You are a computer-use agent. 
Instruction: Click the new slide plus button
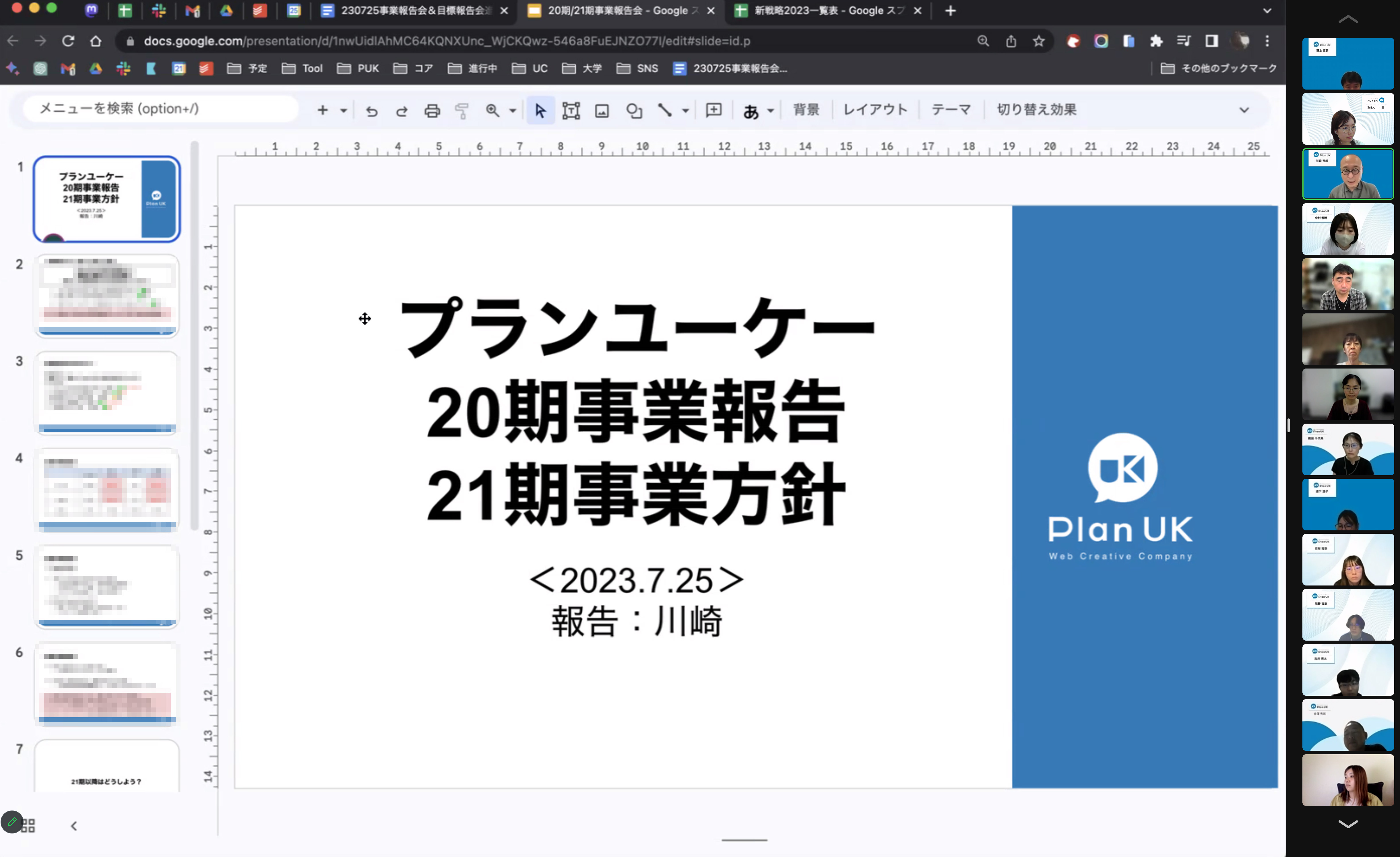click(x=323, y=110)
